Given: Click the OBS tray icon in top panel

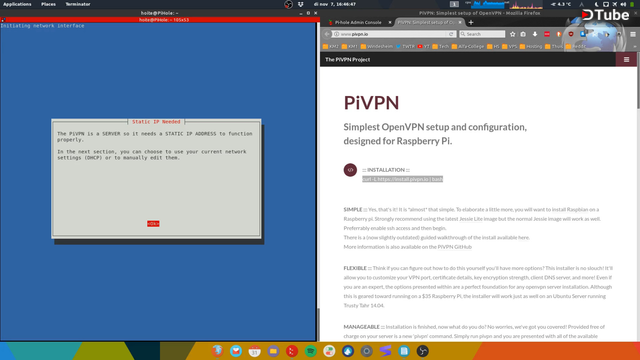Looking at the screenshot, I should [x=289, y=4].
